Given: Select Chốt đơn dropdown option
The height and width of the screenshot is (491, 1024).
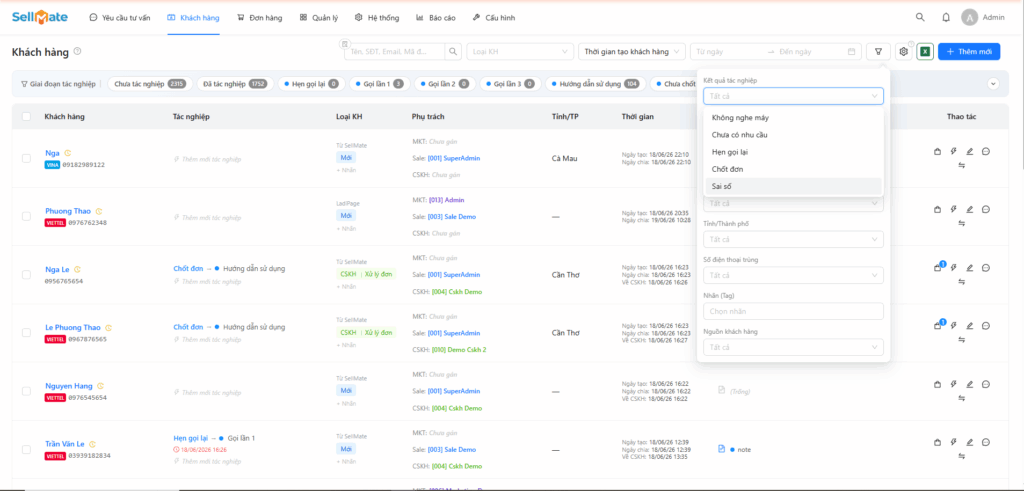Looking at the screenshot, I should pos(793,169).
